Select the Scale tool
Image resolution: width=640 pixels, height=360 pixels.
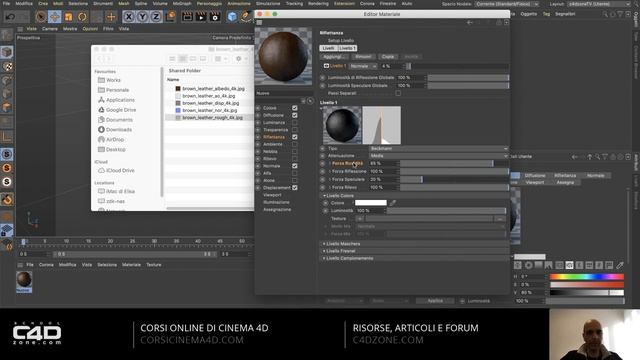point(69,17)
